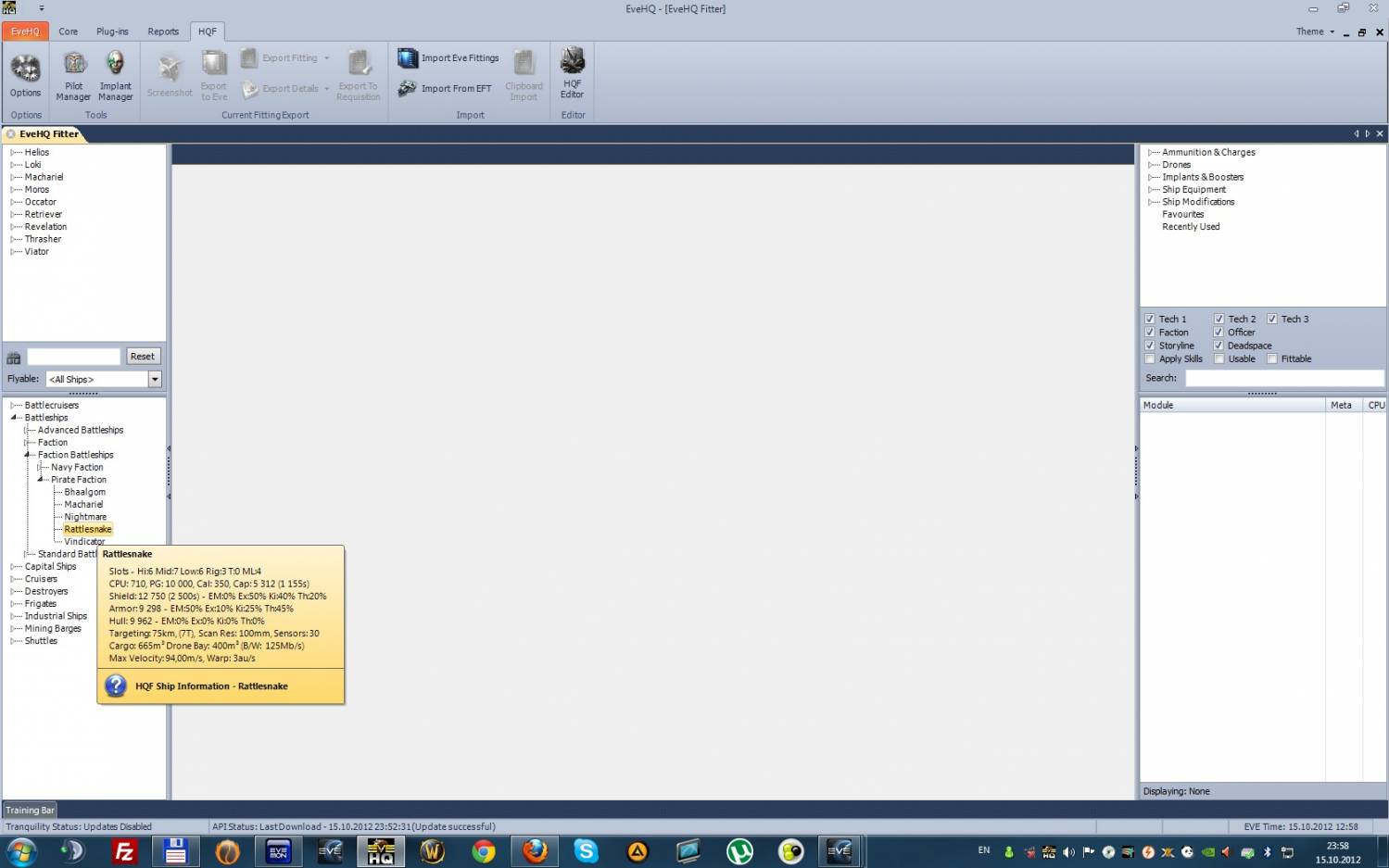Click the CPU column header
This screenshot has height=868, width=1389.
point(1375,405)
